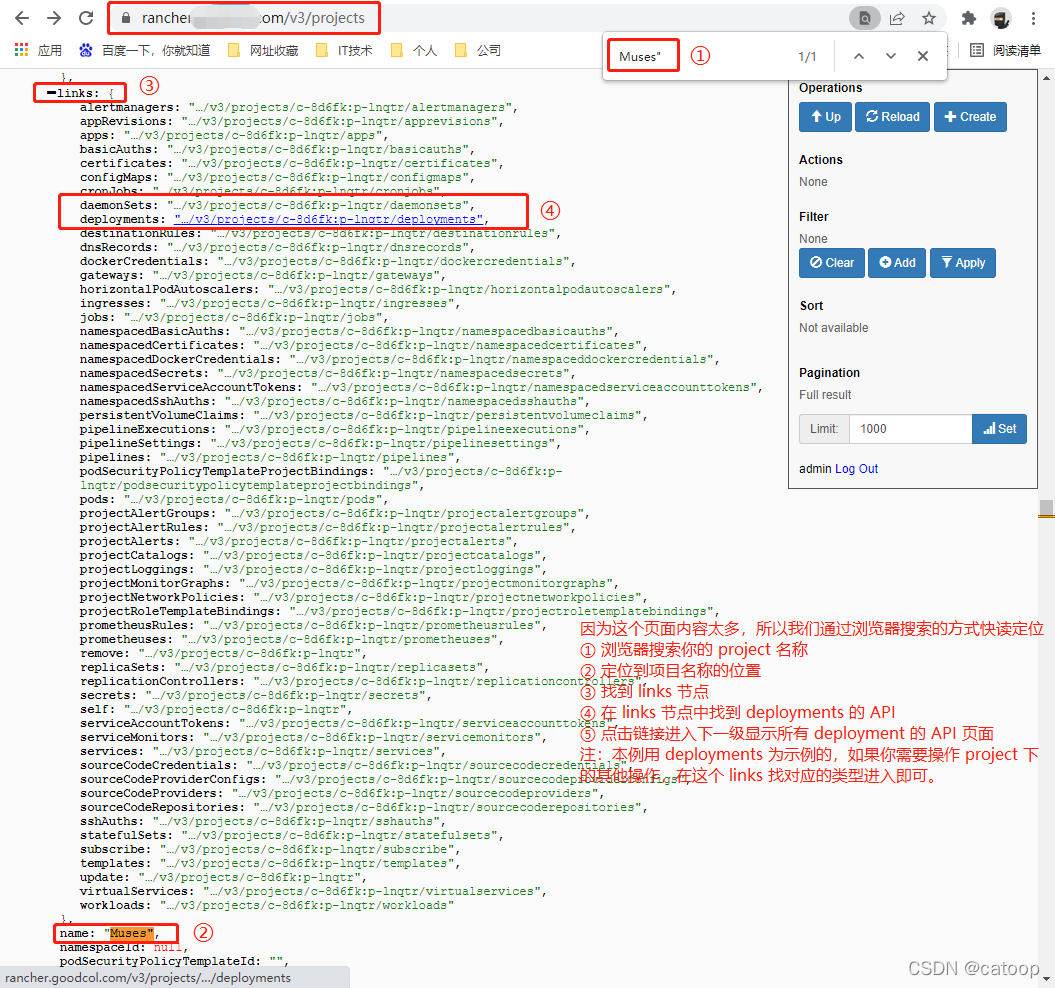The image size is (1055, 988).
Task: Click the dnsRecords link value
Action: click(318, 247)
